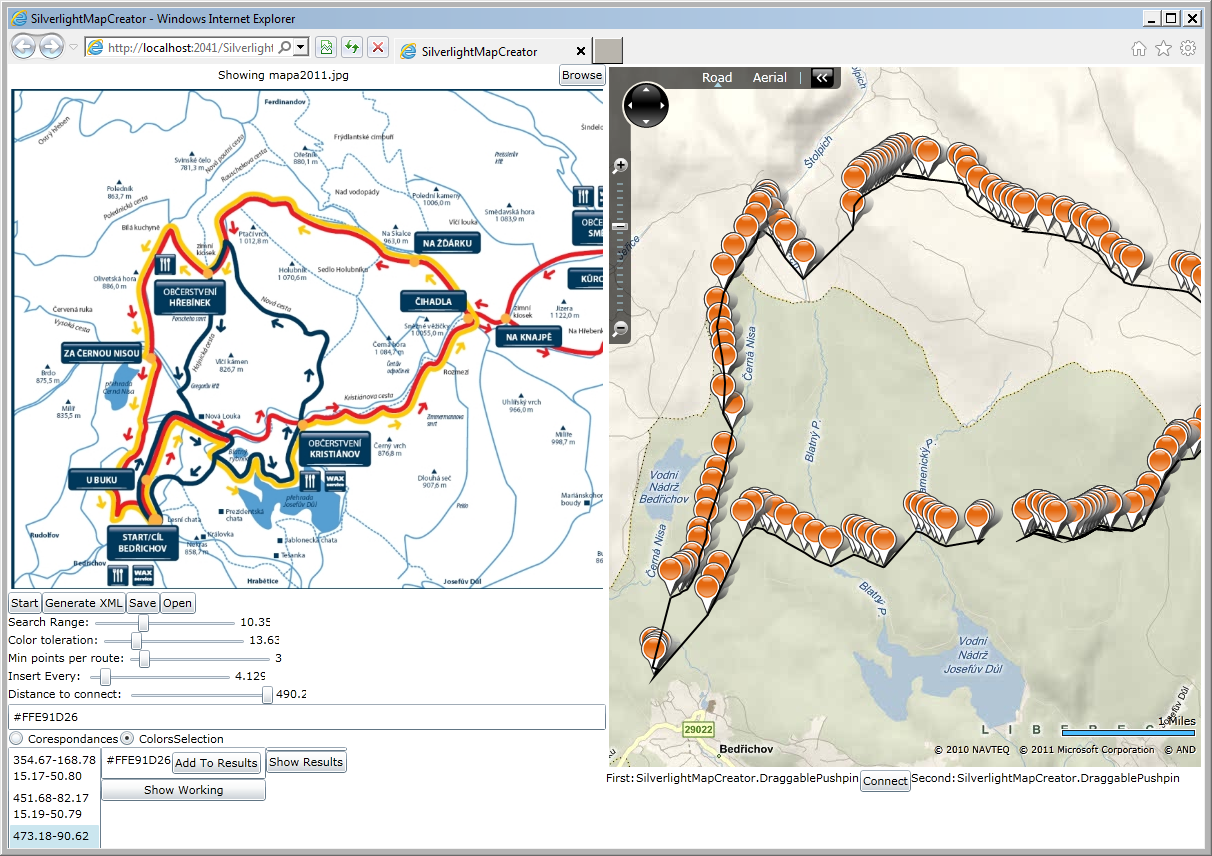The height and width of the screenshot is (856, 1212).
Task: Click Microsoft Corporation copyright text
Action: tap(1088, 750)
